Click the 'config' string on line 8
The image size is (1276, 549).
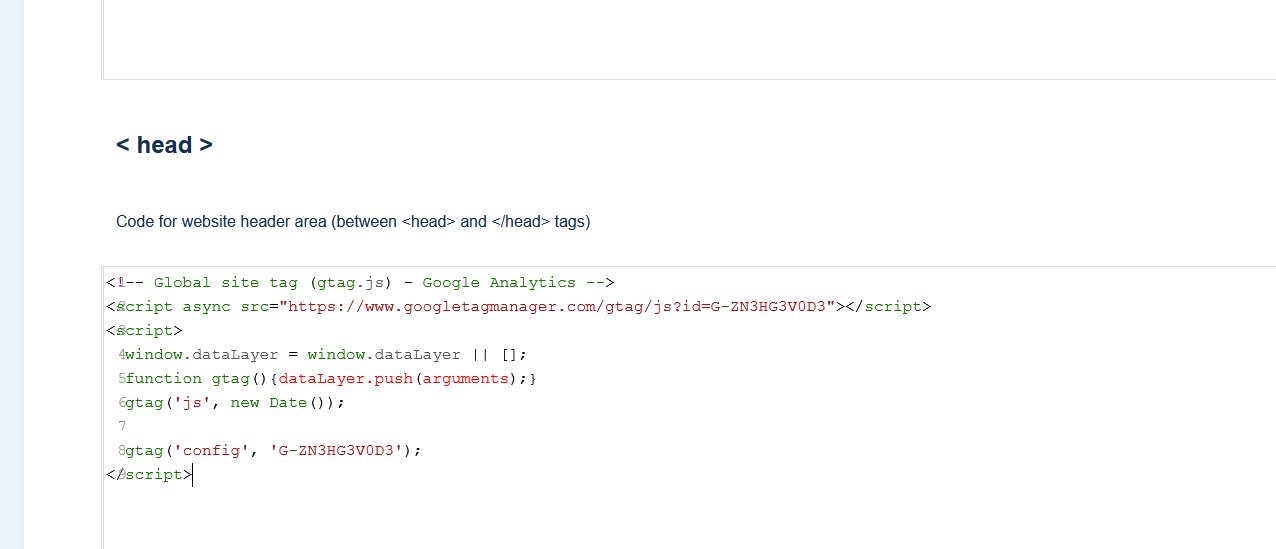coord(211,451)
